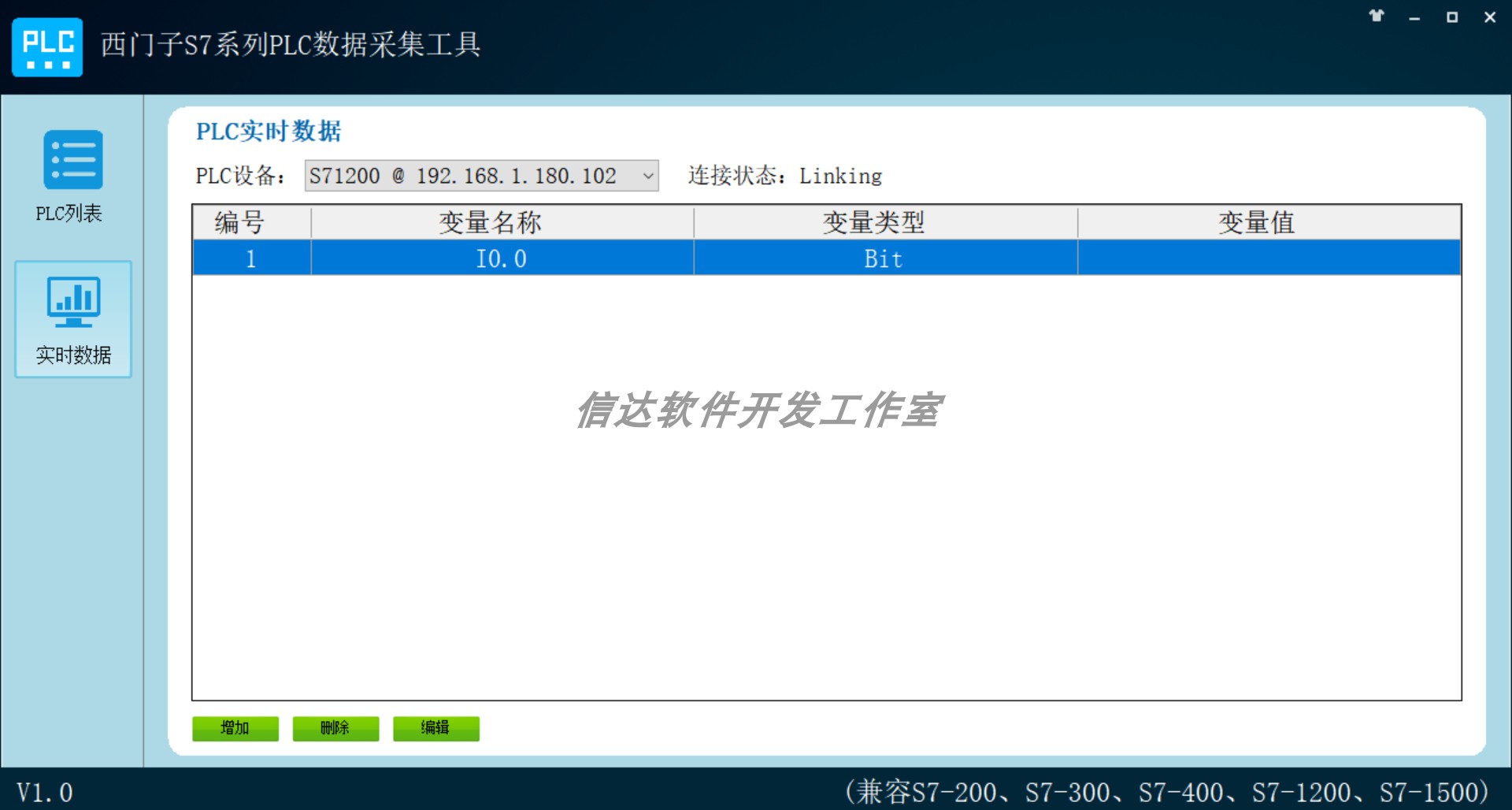Click the 兼容S7-200… compatibility text in status bar

click(x=1167, y=791)
